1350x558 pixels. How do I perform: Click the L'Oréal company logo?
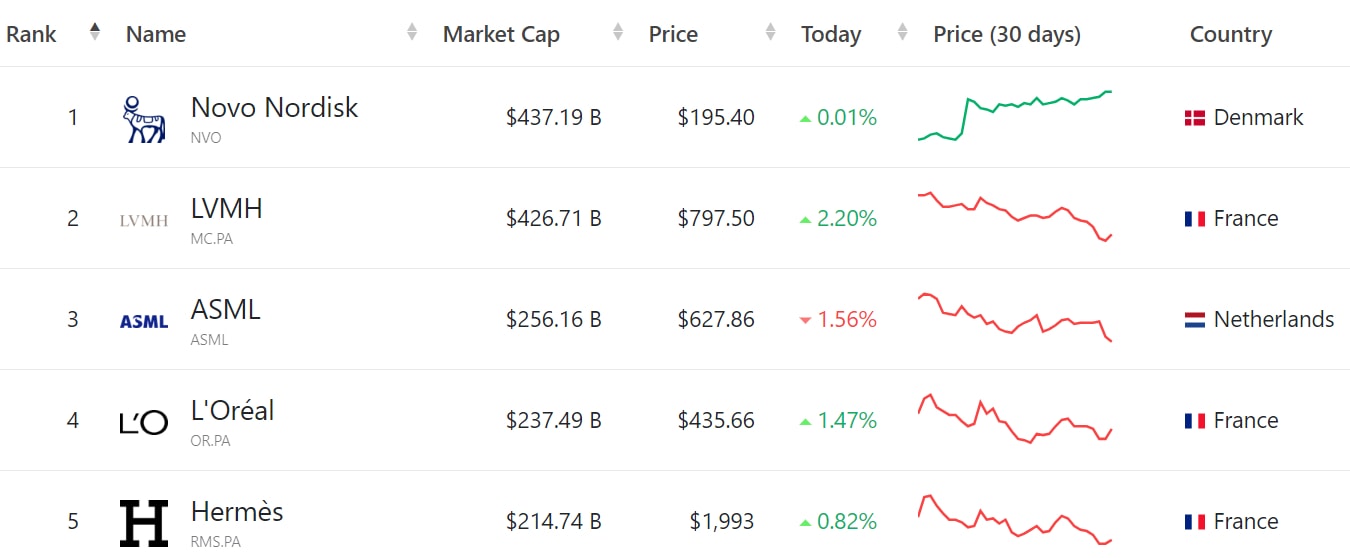tap(144, 423)
